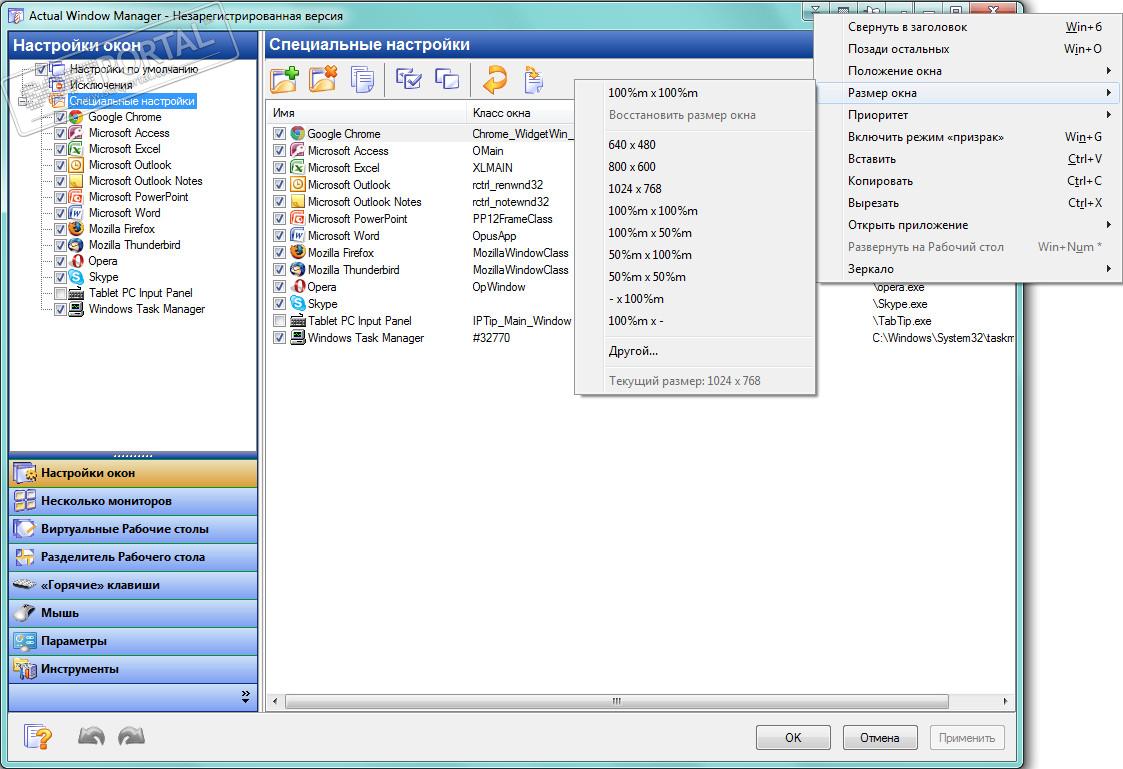Choose 800 x 600 window size

coord(695,167)
